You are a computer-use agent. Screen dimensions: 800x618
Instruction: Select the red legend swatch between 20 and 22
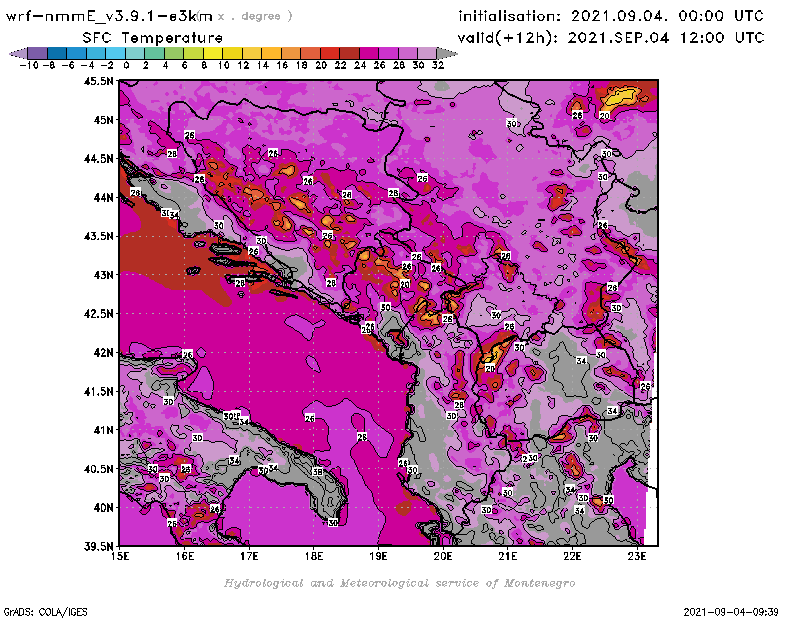pyautogui.click(x=330, y=53)
